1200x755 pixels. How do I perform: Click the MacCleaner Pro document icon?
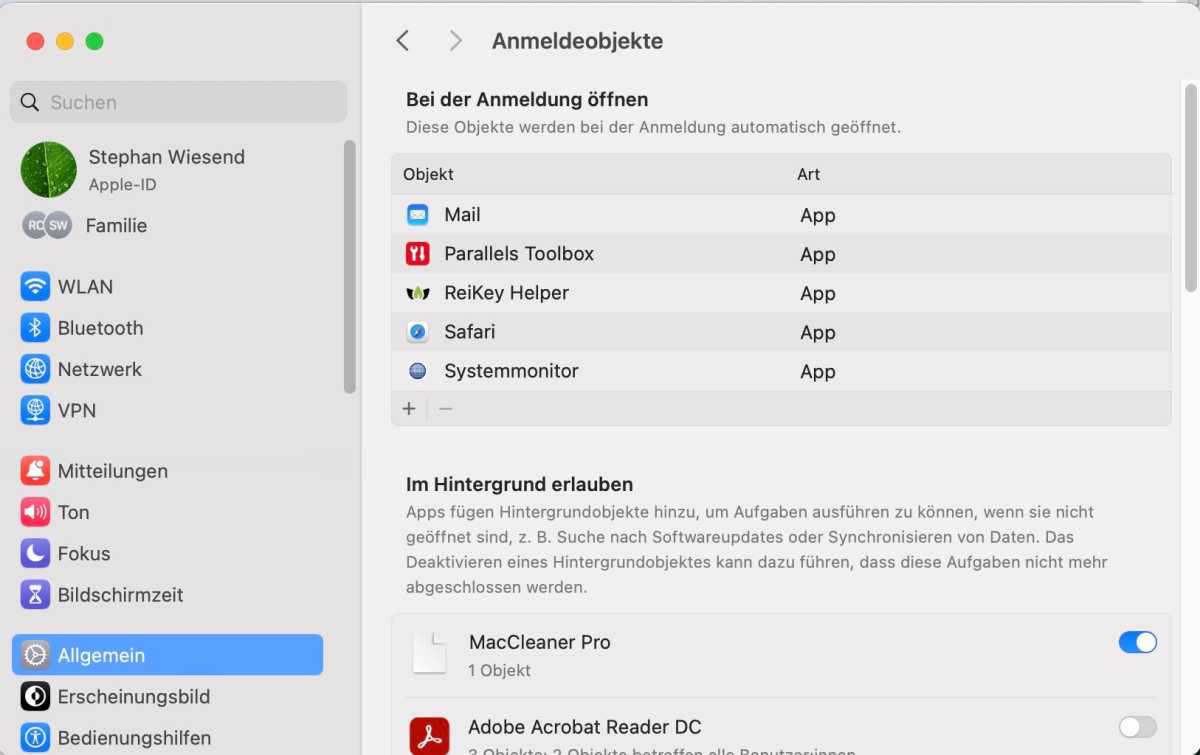click(430, 653)
